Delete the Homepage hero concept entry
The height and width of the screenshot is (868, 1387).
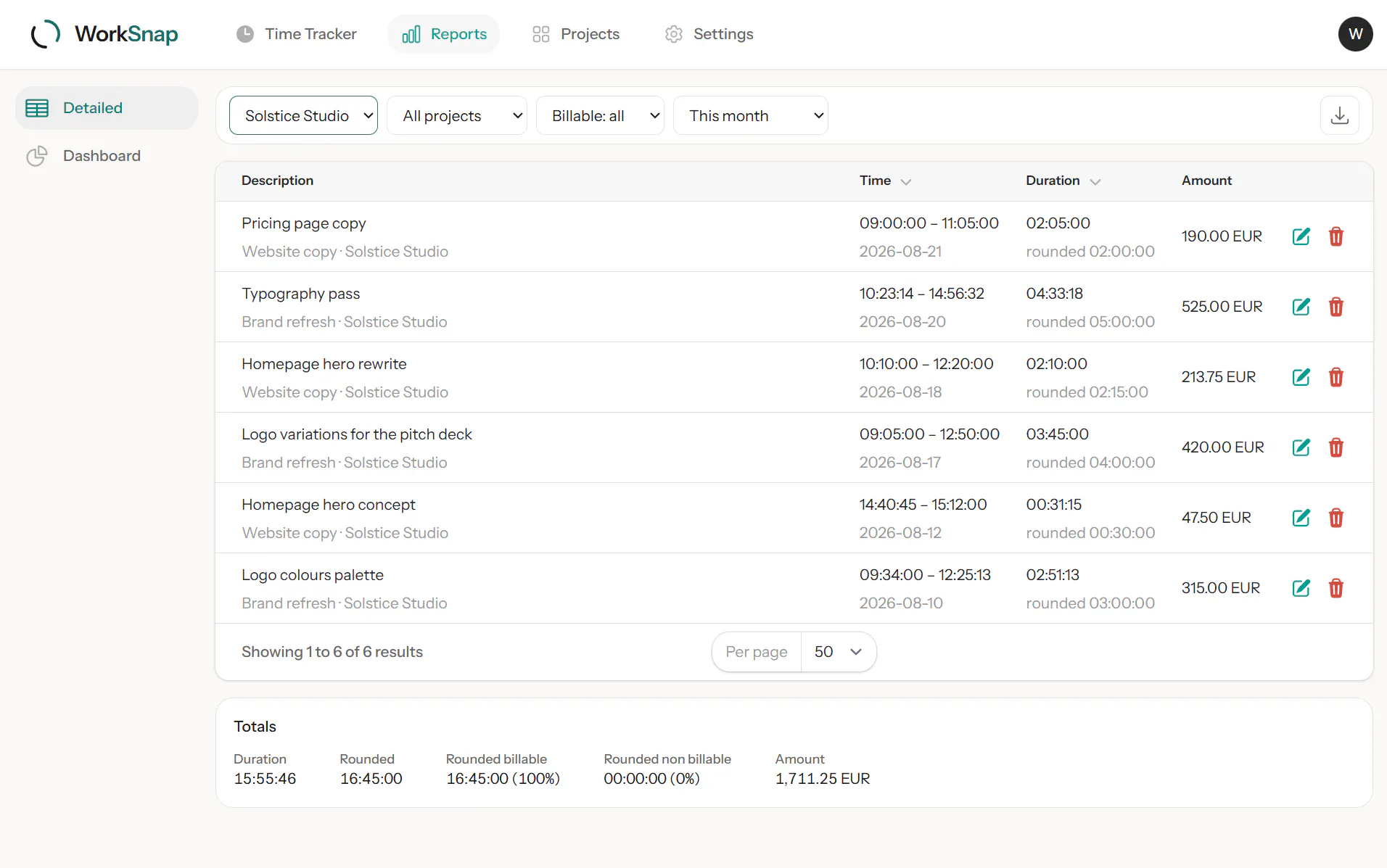tap(1335, 518)
